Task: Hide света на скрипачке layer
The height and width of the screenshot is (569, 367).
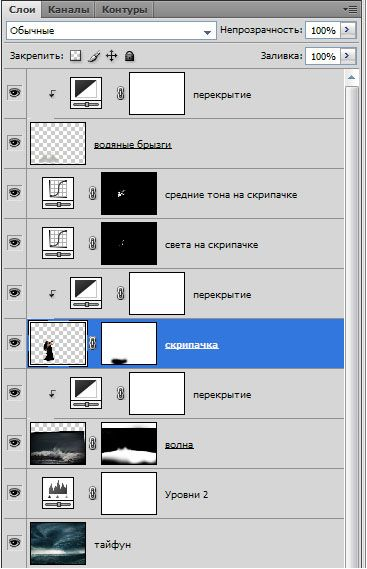Action: tap(15, 242)
